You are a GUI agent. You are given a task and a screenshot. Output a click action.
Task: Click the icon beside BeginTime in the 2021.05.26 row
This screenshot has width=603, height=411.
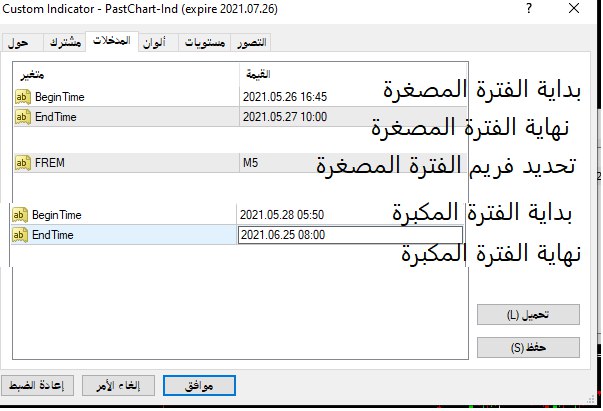24,97
